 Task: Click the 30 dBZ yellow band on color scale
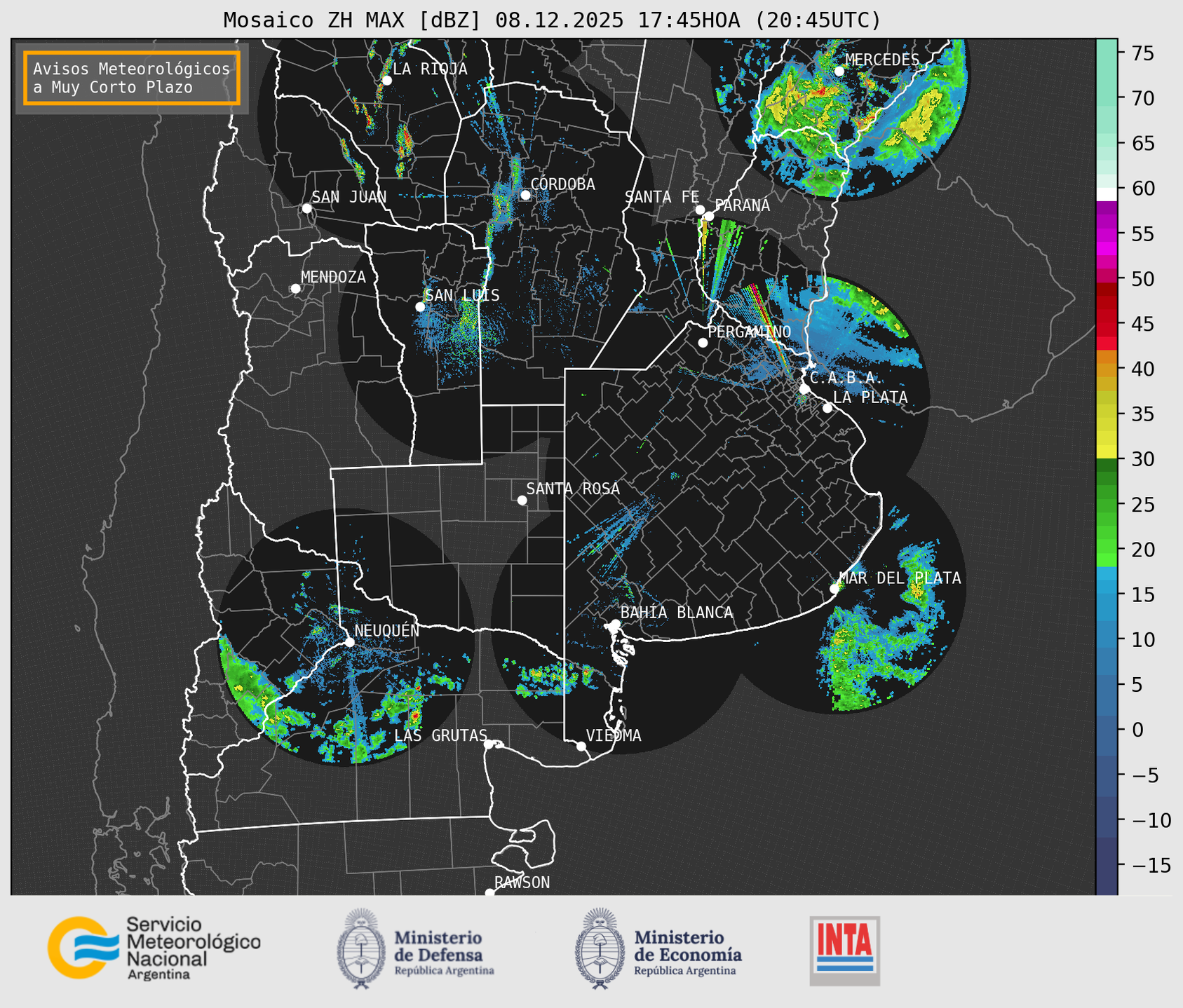1107,453
